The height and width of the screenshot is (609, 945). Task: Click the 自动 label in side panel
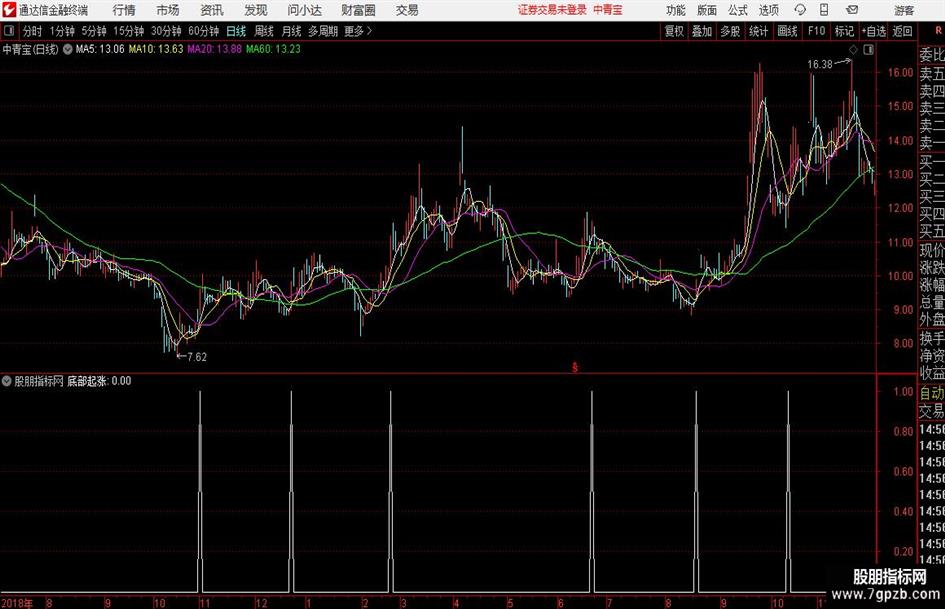click(932, 393)
